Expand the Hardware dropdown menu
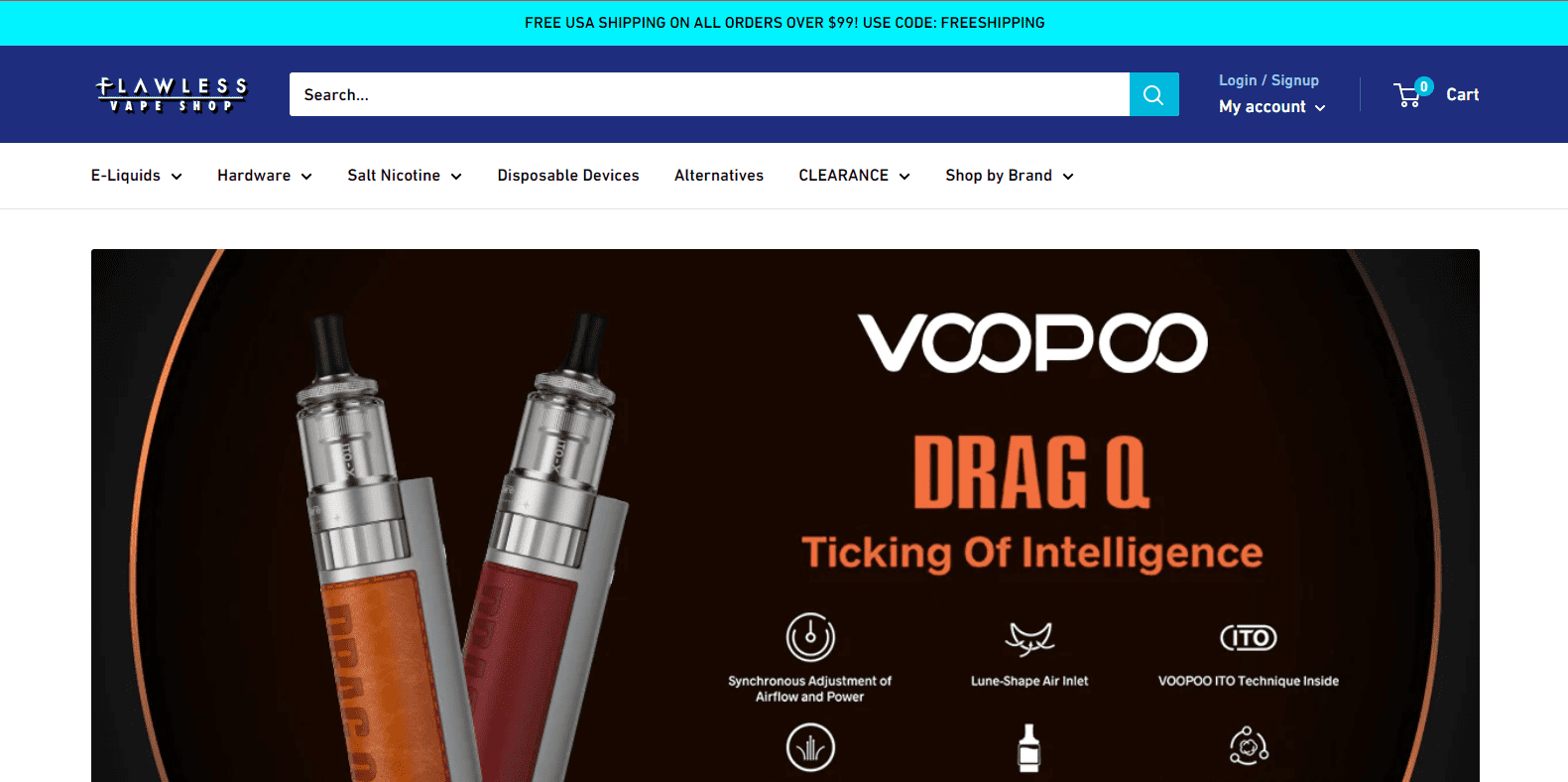The image size is (1568, 782). point(265,176)
